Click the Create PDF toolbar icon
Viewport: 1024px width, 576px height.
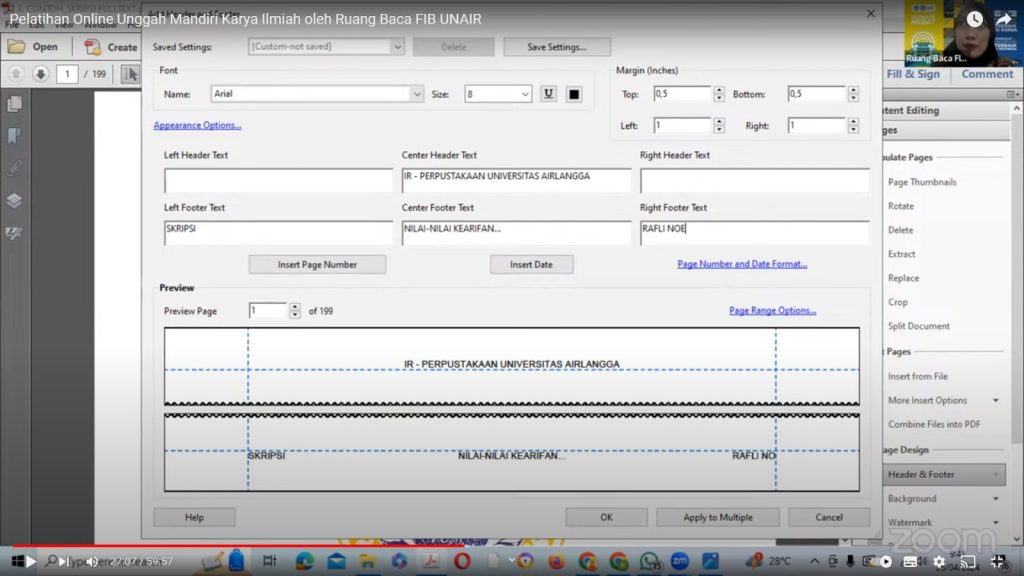[x=93, y=47]
